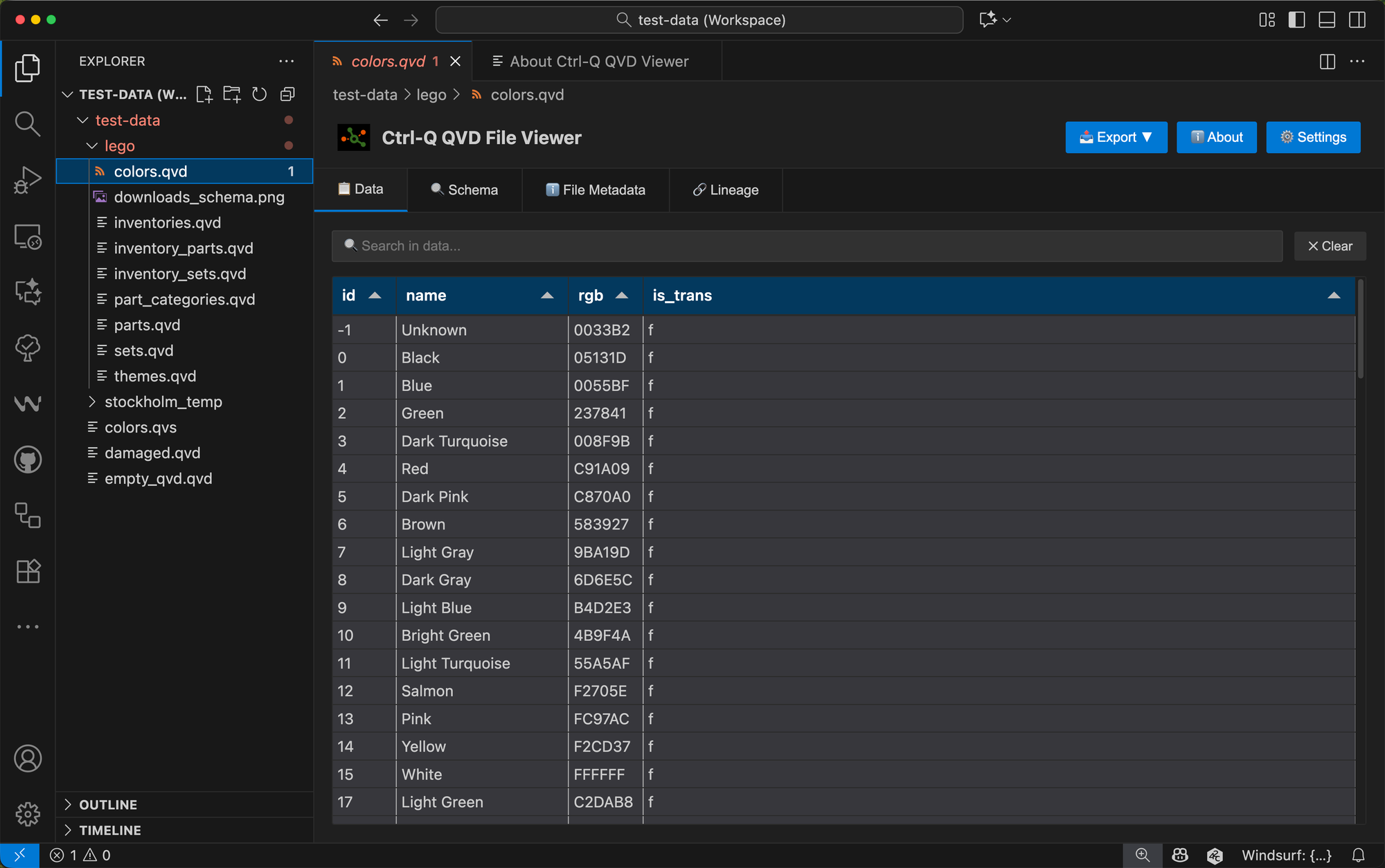
Task: Open the Manage gear at the bottom left
Action: (x=28, y=814)
